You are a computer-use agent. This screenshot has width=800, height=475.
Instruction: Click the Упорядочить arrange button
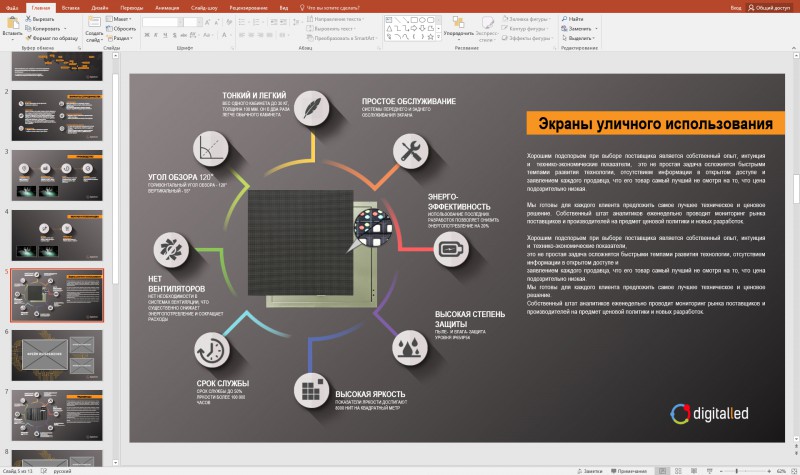point(458,27)
